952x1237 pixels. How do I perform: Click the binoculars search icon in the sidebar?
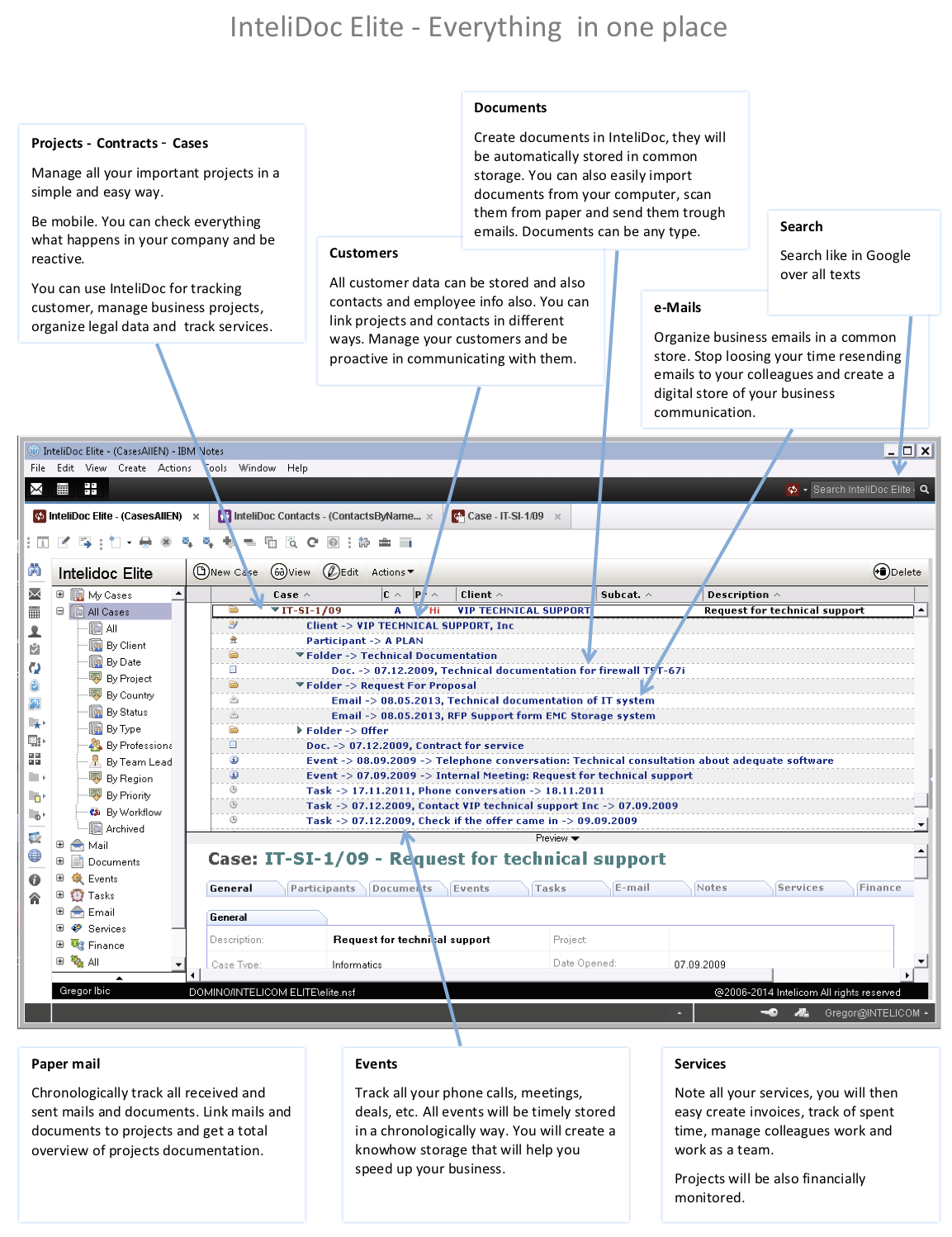click(x=35, y=570)
